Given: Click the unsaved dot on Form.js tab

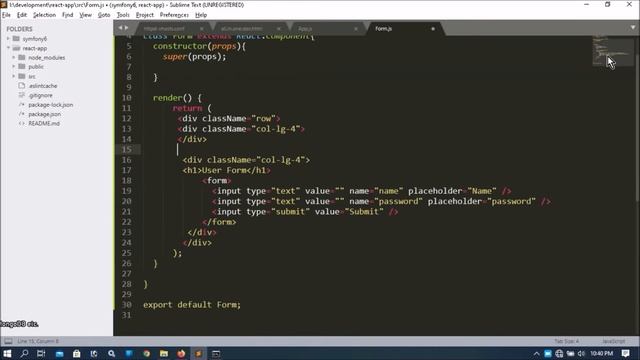Looking at the screenshot, I should [x=433, y=29].
